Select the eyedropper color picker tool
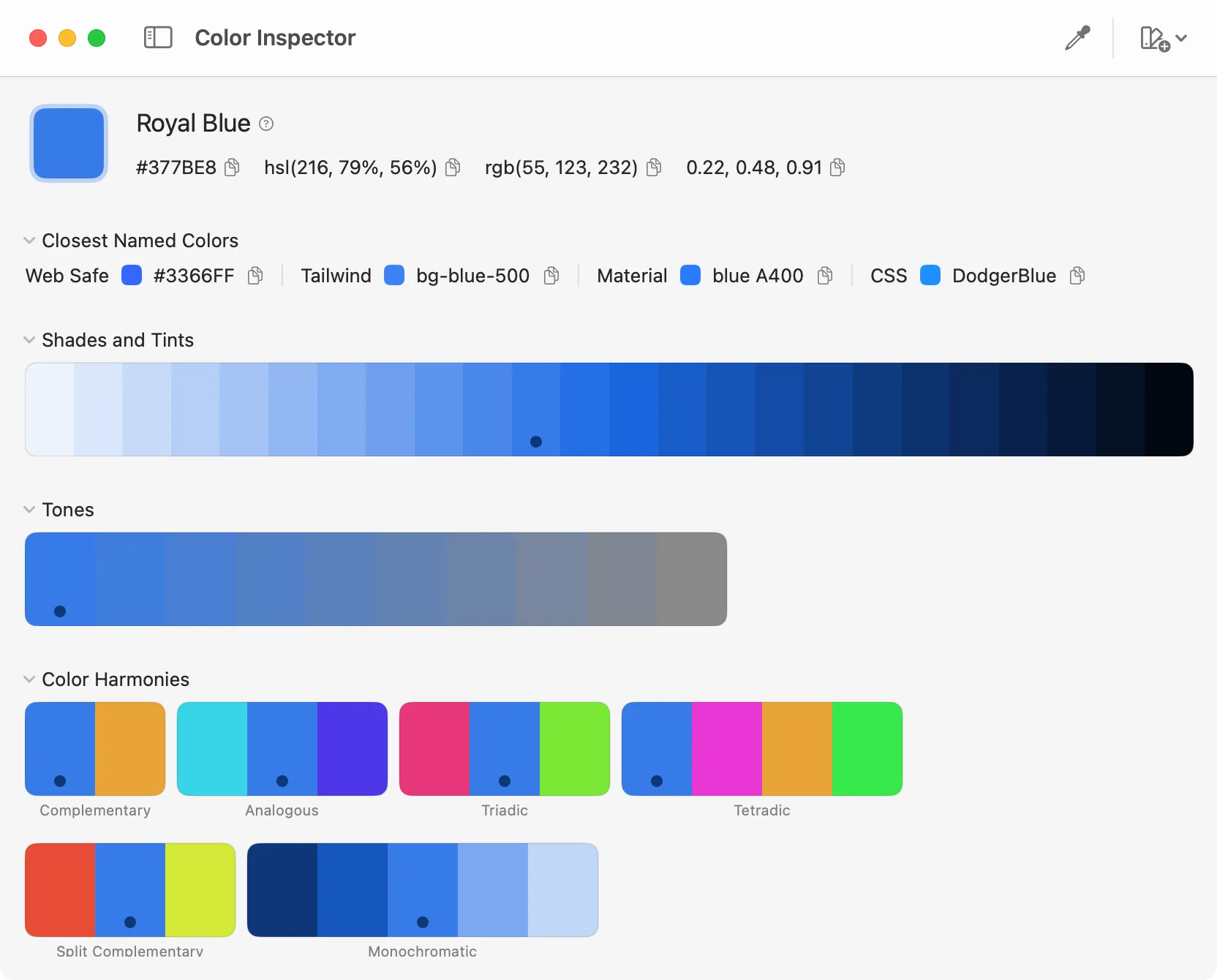 point(1077,37)
